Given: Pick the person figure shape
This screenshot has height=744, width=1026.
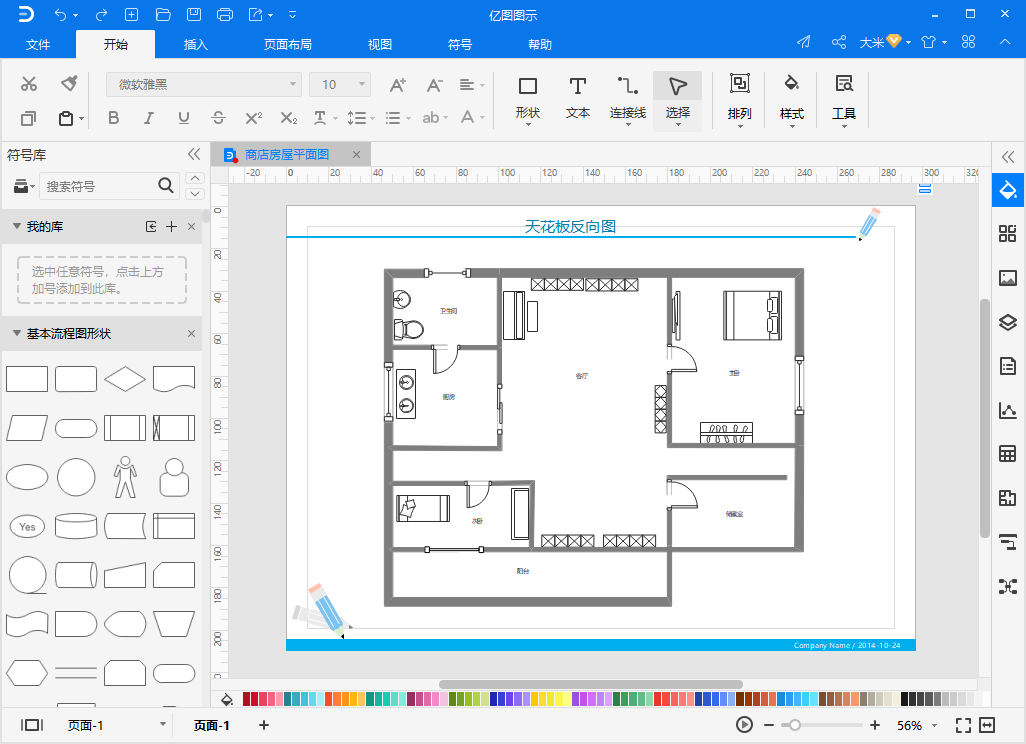Looking at the screenshot, I should coord(125,477).
